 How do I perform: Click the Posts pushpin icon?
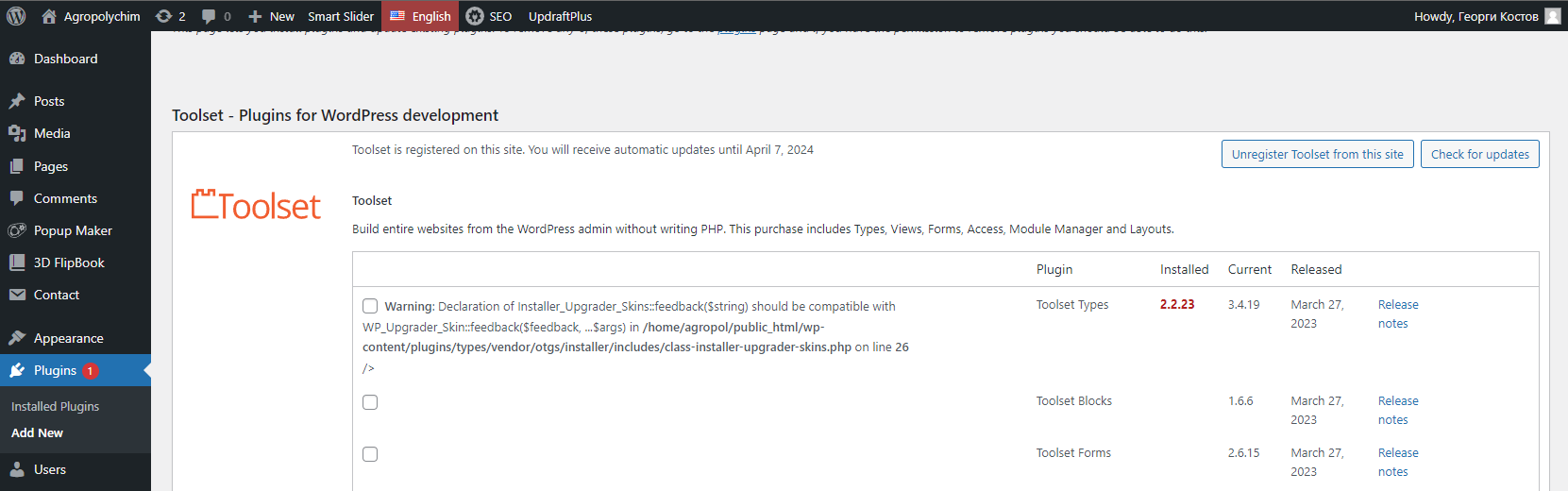click(17, 101)
